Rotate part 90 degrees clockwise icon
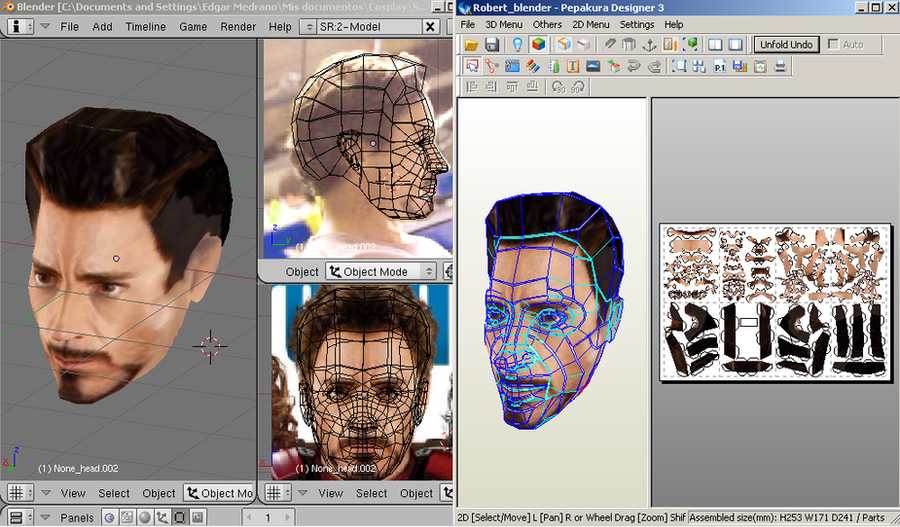 click(x=578, y=87)
